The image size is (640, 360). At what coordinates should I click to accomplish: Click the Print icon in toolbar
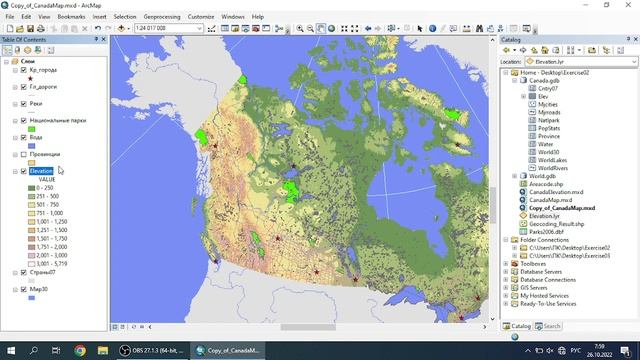click(41, 29)
